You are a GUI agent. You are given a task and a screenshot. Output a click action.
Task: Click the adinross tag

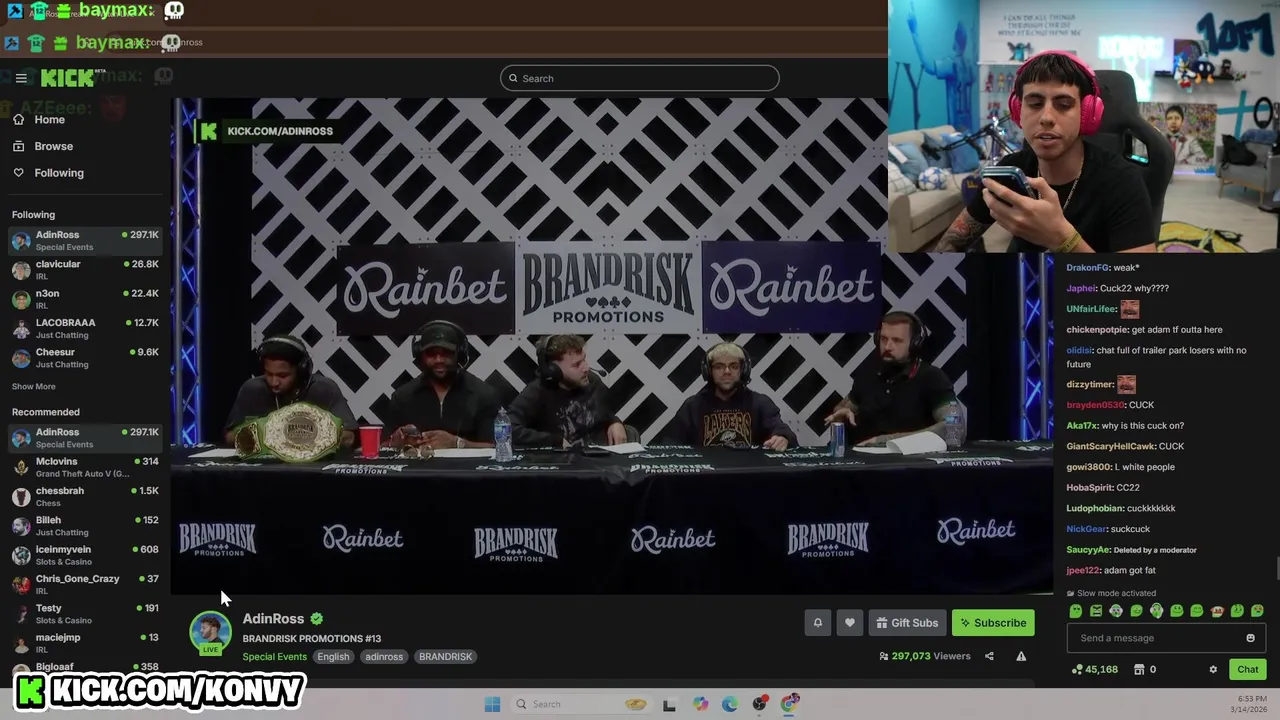coord(384,657)
